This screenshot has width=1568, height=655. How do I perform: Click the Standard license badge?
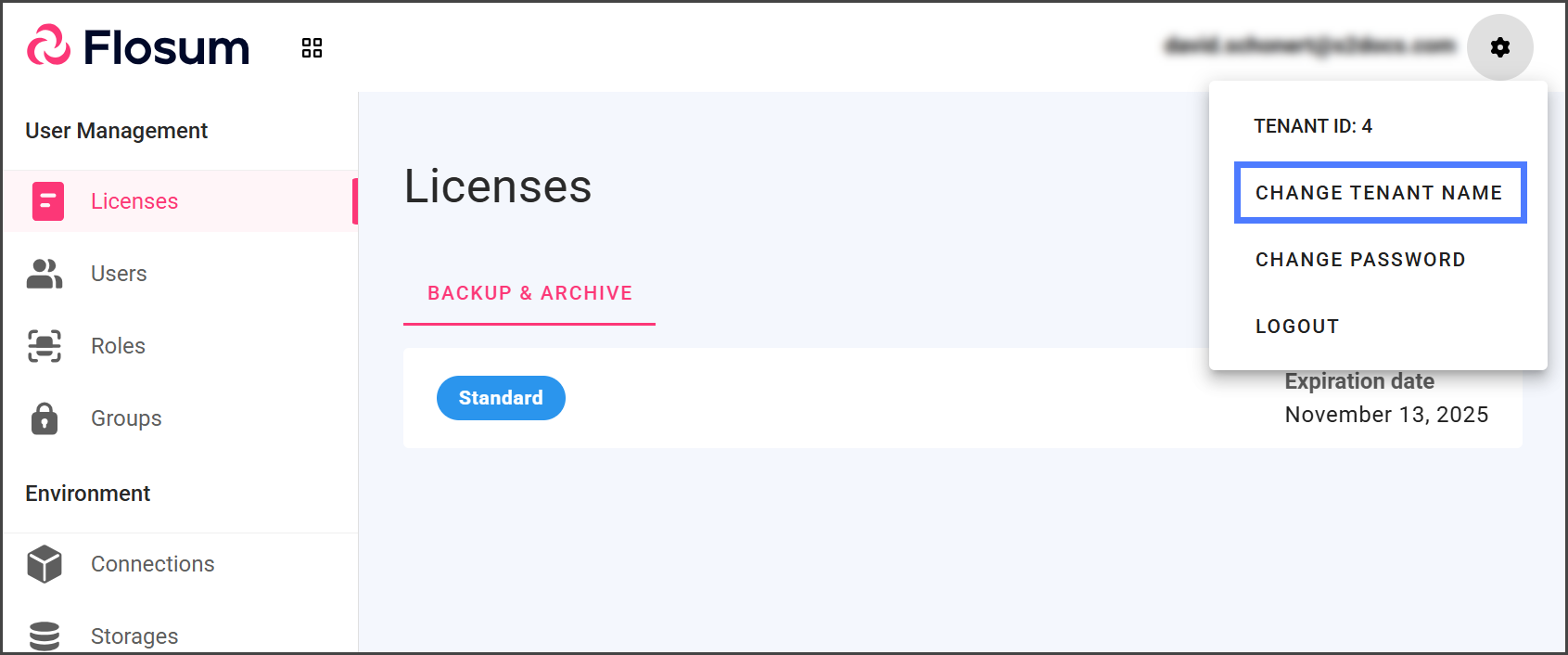point(501,398)
